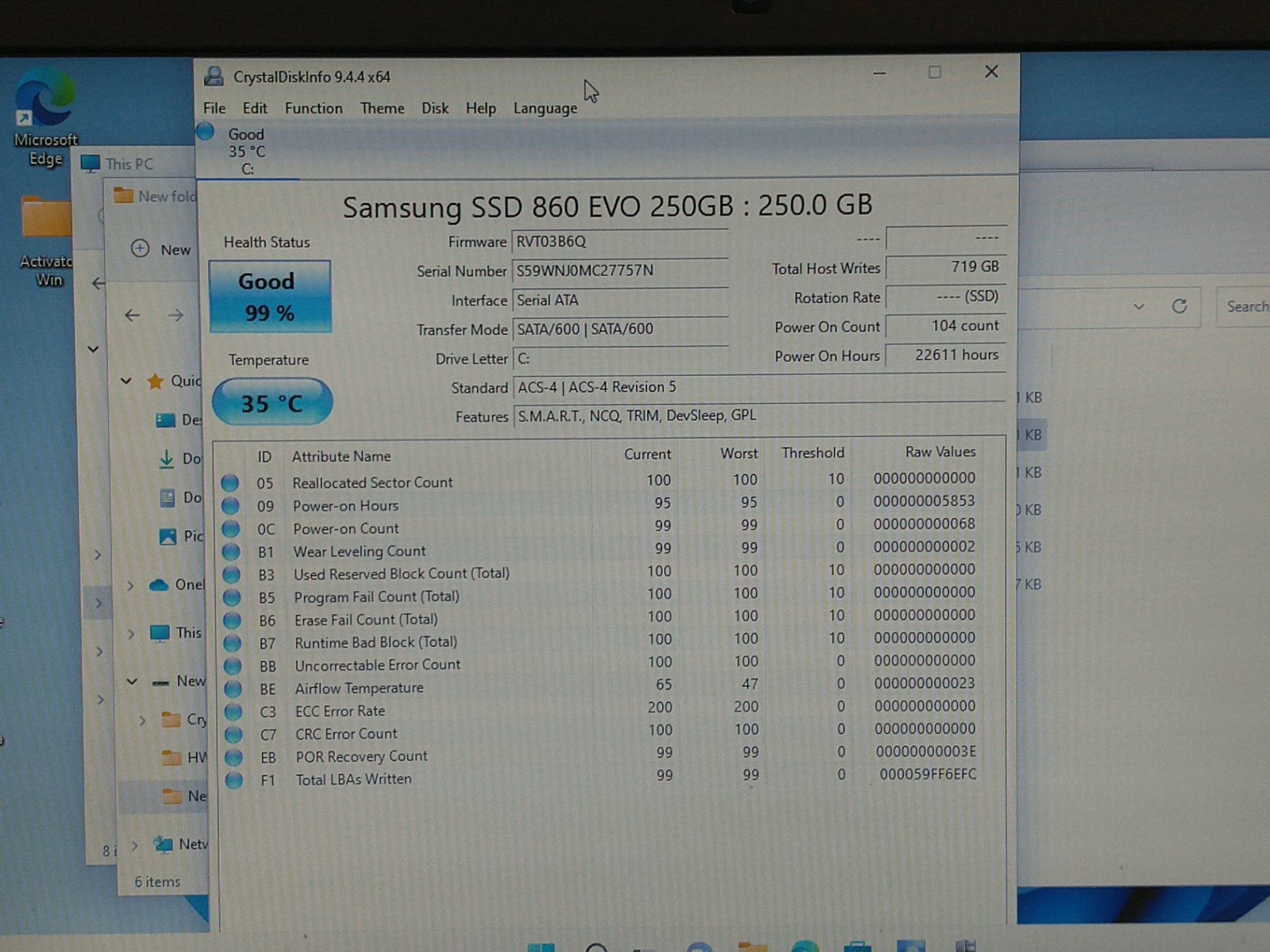Click the This PC tab title
The image size is (1270, 952).
pos(129,164)
